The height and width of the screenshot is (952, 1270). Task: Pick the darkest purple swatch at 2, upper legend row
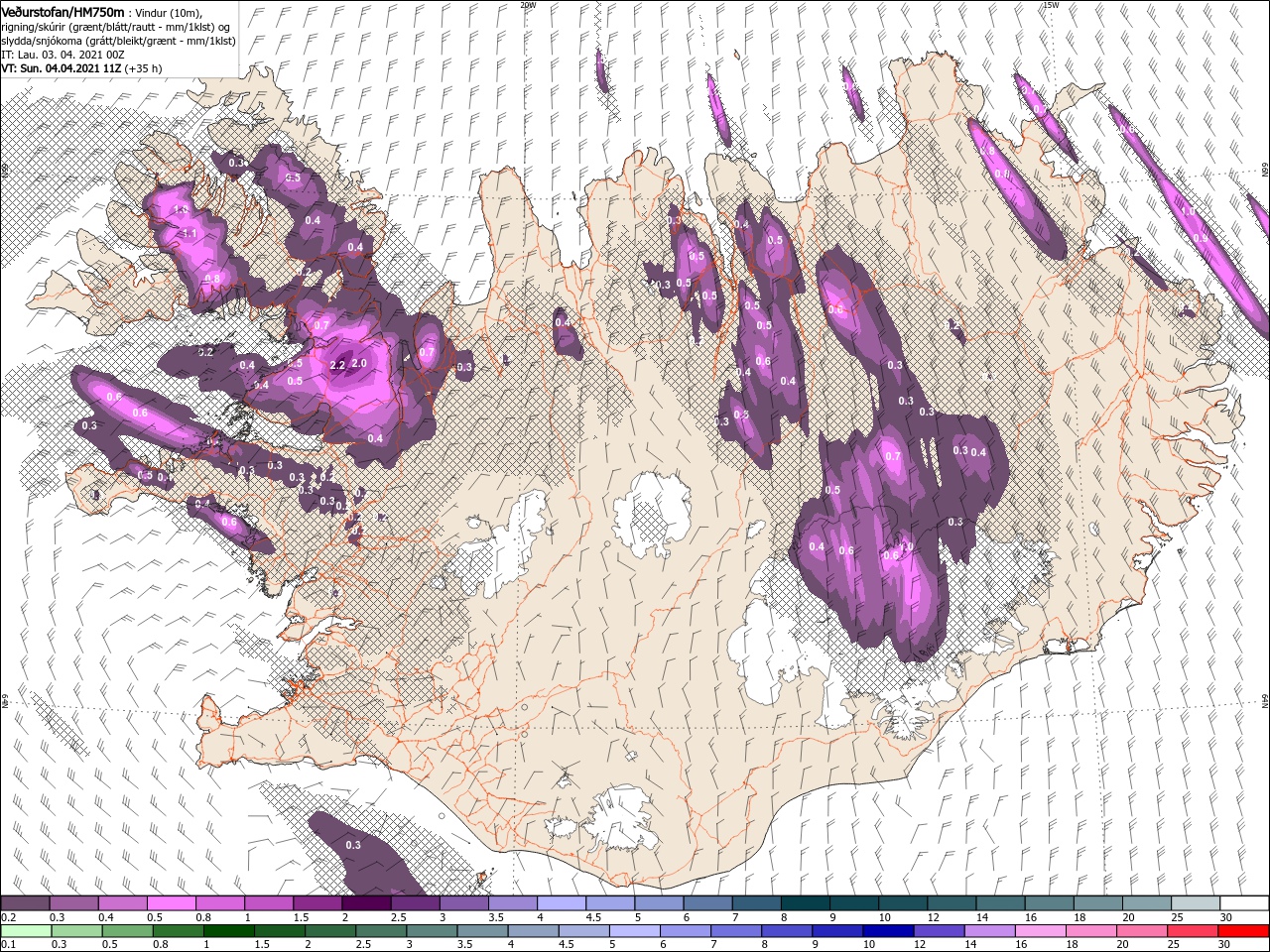click(x=365, y=903)
